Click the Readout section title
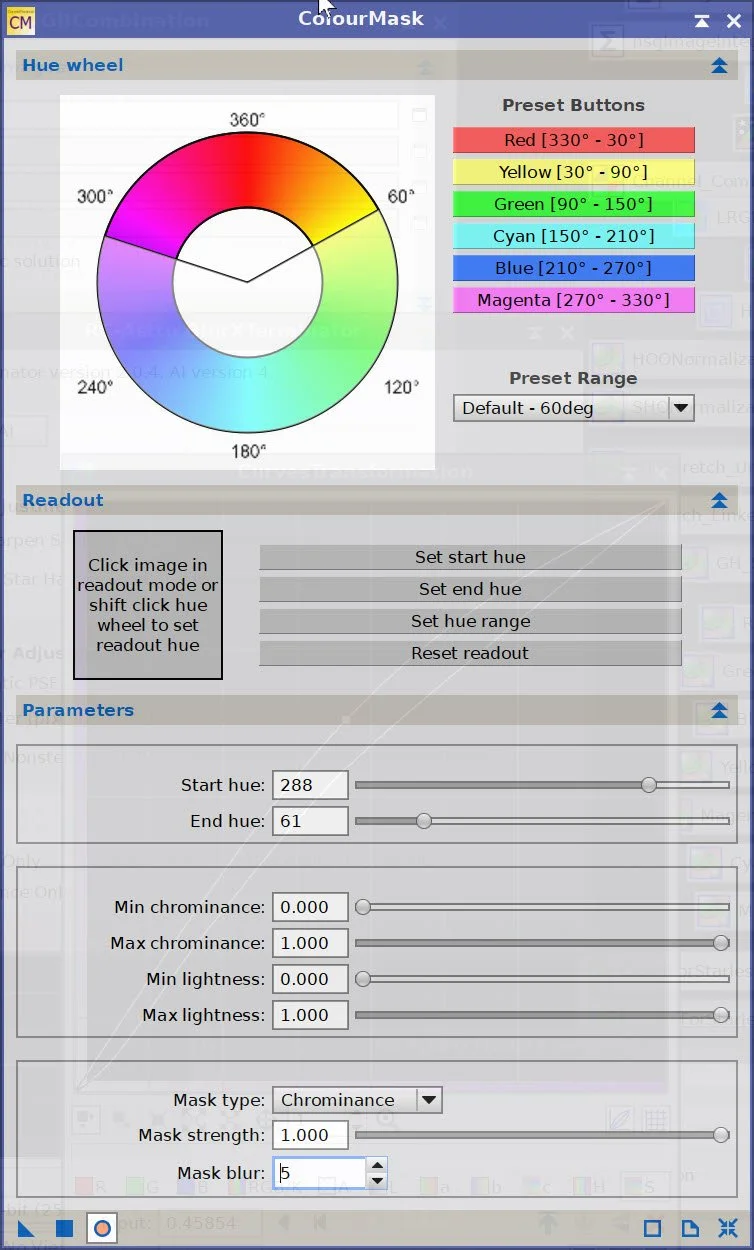 (x=63, y=501)
